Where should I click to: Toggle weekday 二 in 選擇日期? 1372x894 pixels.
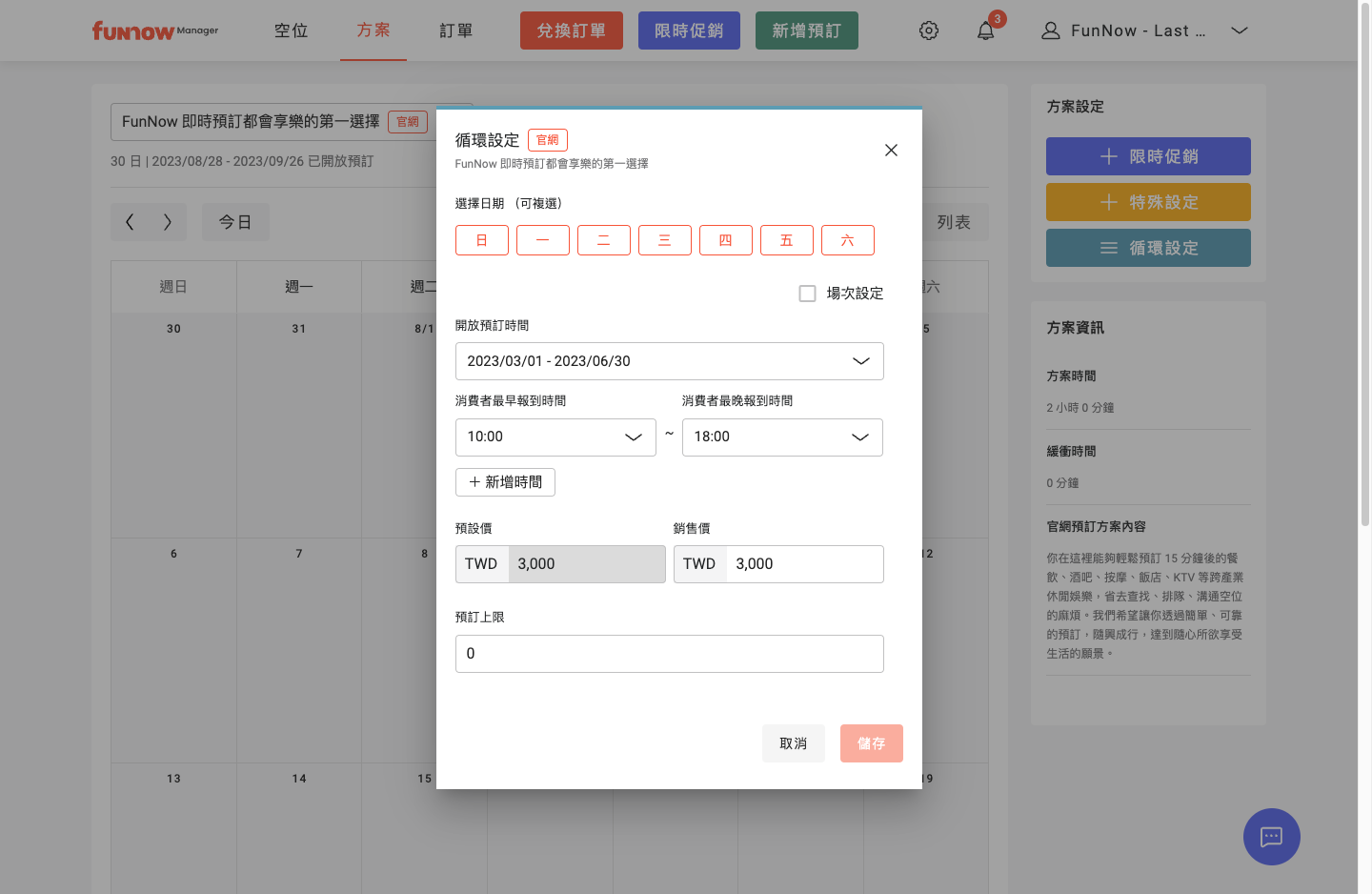pyautogui.click(x=604, y=240)
